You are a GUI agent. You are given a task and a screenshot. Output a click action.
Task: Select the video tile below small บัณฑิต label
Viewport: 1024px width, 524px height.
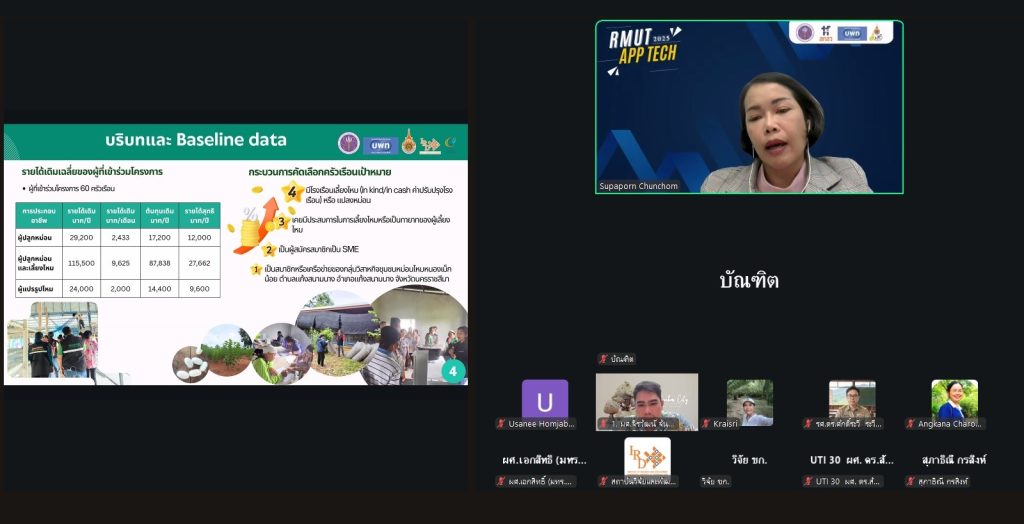coord(647,400)
